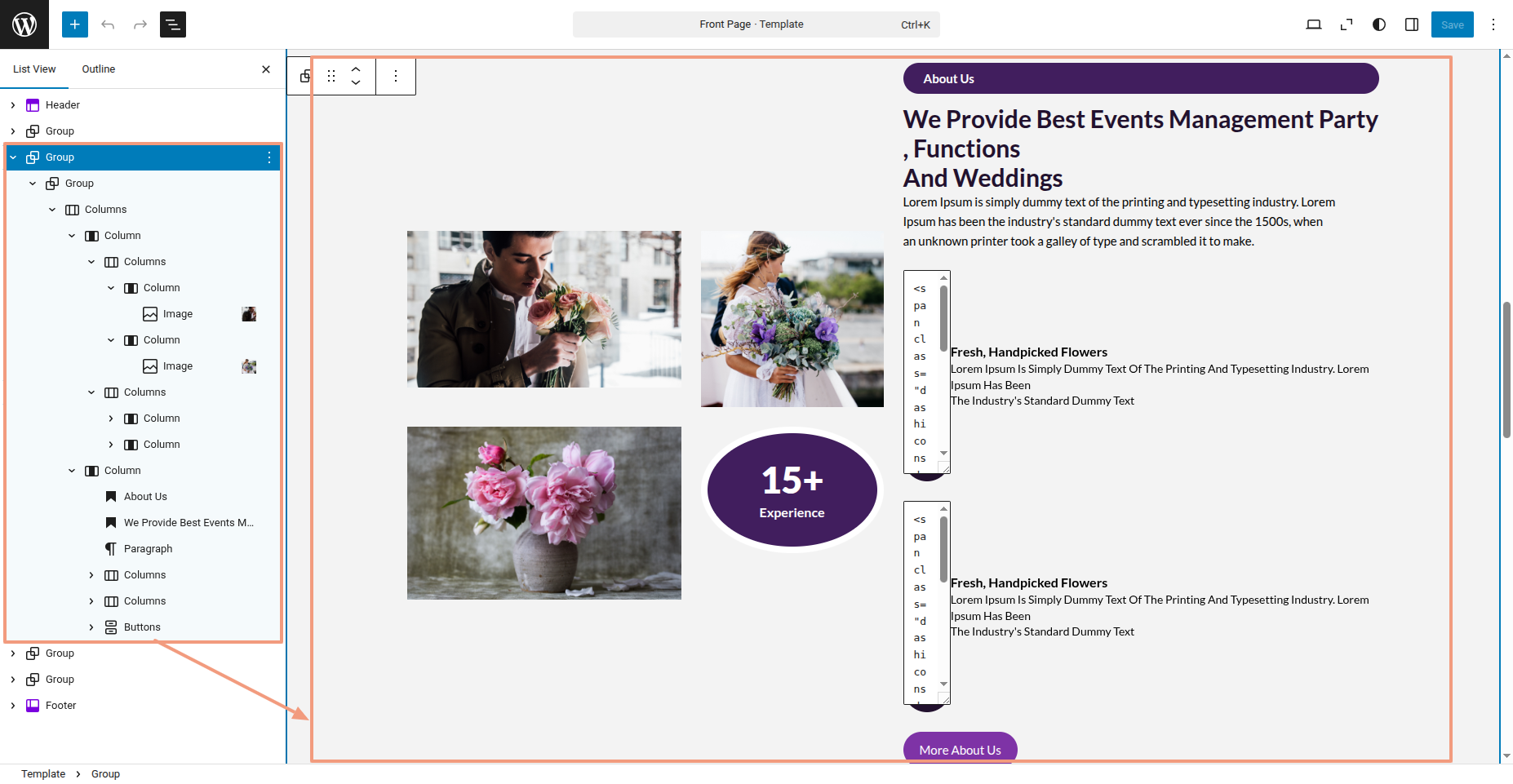
Task: Open the device preview (View) icon
Action: (1314, 24)
